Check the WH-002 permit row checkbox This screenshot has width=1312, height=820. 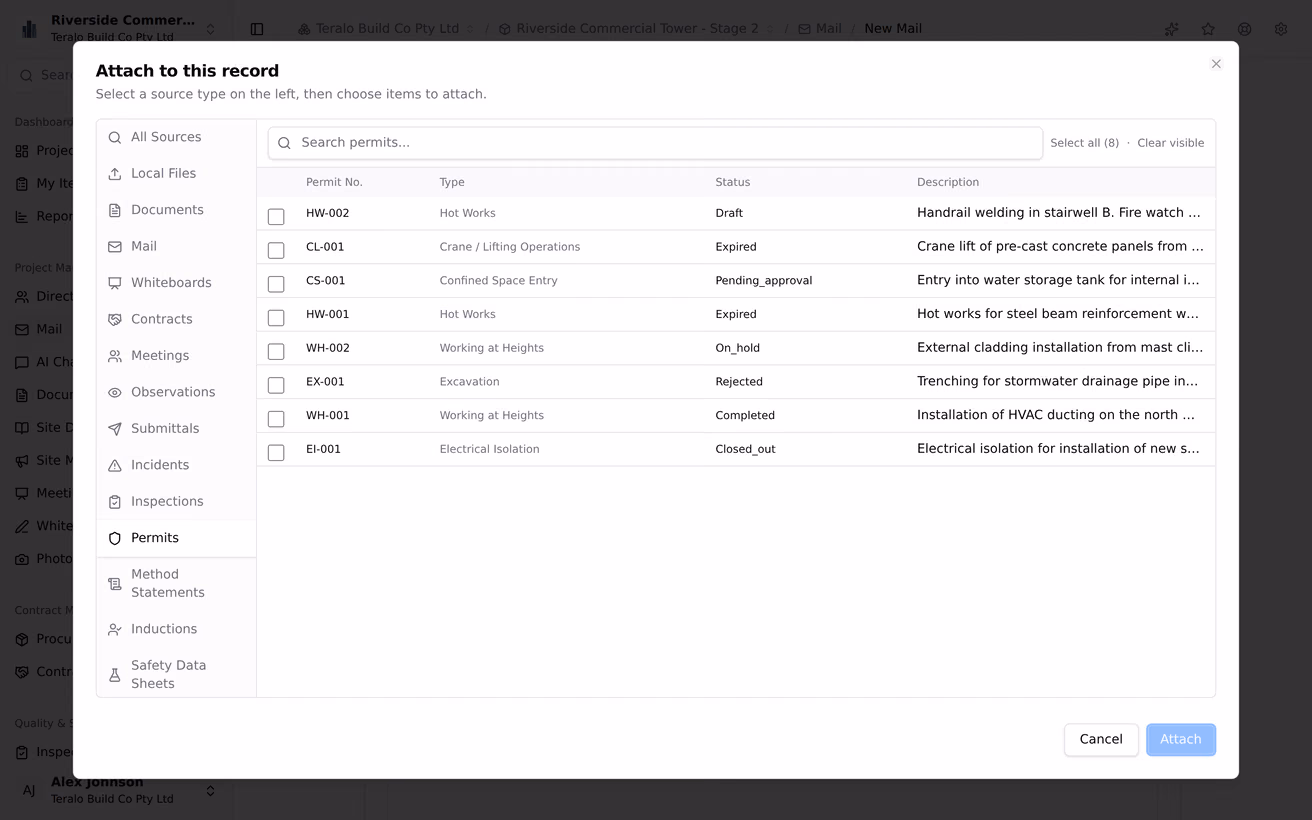276,351
